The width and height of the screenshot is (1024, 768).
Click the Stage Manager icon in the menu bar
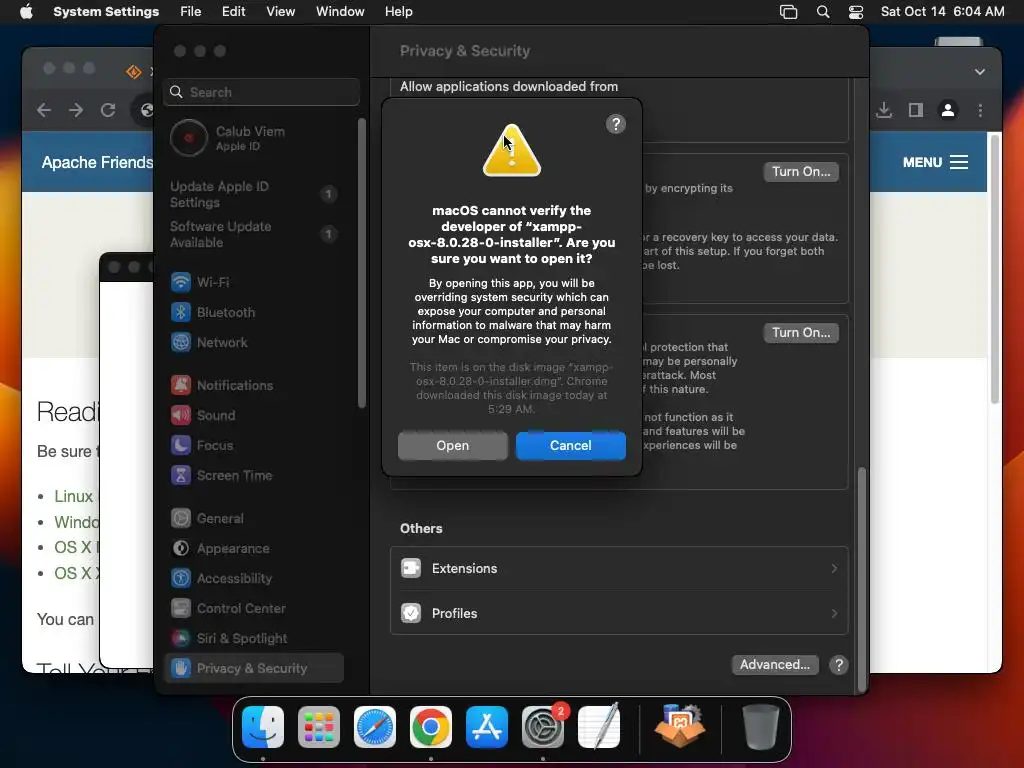point(789,12)
